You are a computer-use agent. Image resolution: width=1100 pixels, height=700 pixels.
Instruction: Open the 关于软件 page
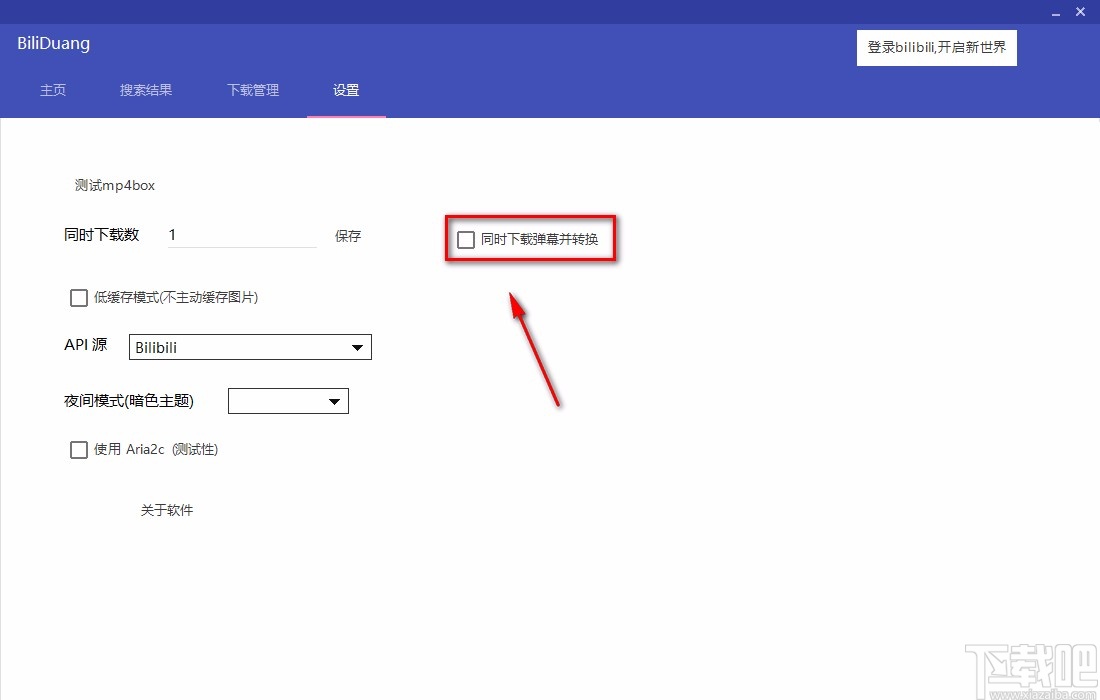point(167,510)
